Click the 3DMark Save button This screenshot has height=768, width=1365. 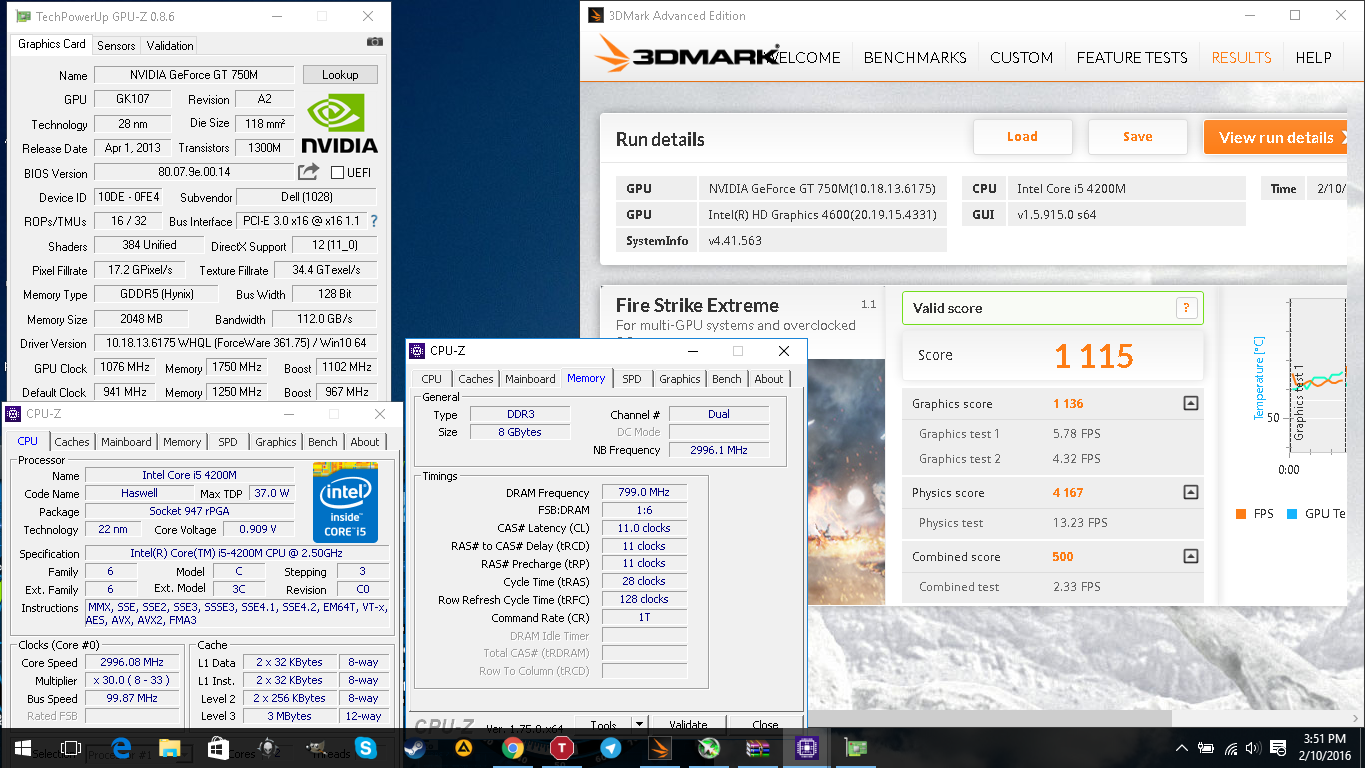pyautogui.click(x=1137, y=137)
